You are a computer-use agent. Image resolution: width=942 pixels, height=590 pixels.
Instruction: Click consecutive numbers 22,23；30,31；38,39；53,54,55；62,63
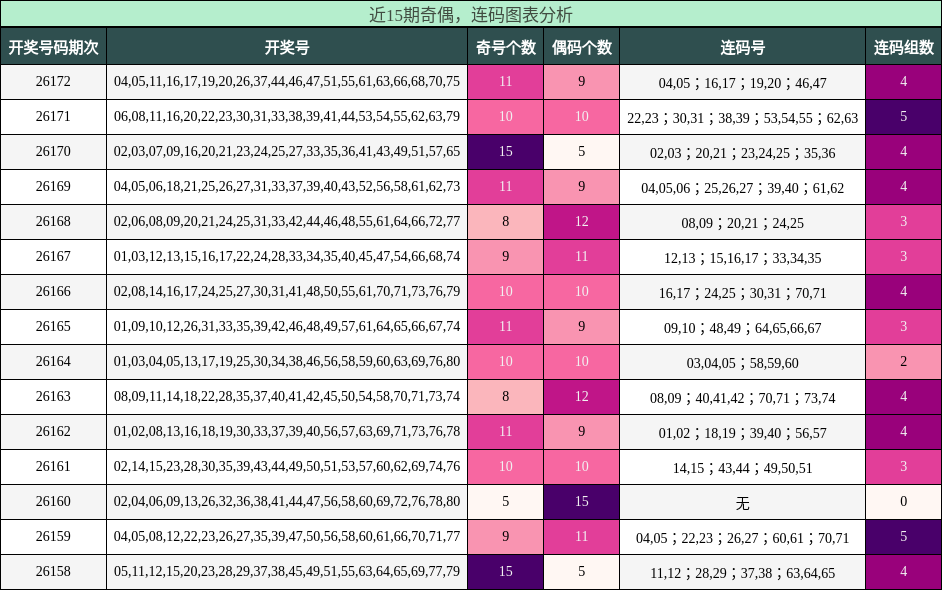pyautogui.click(x=743, y=118)
